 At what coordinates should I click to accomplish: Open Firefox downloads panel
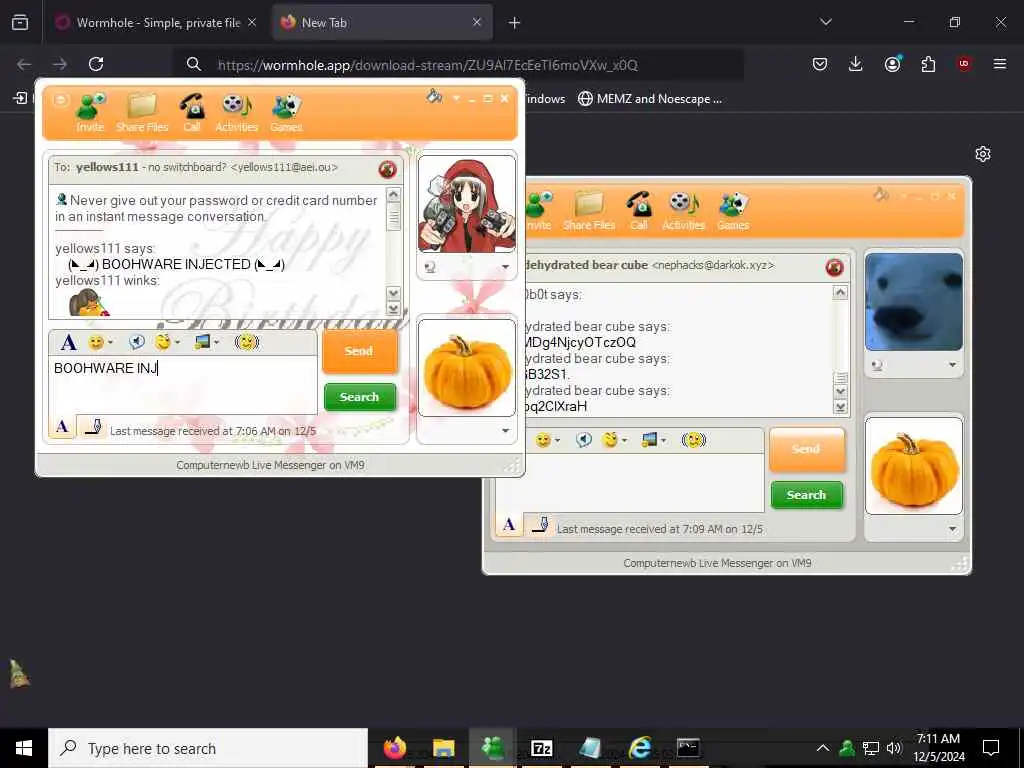(x=856, y=64)
